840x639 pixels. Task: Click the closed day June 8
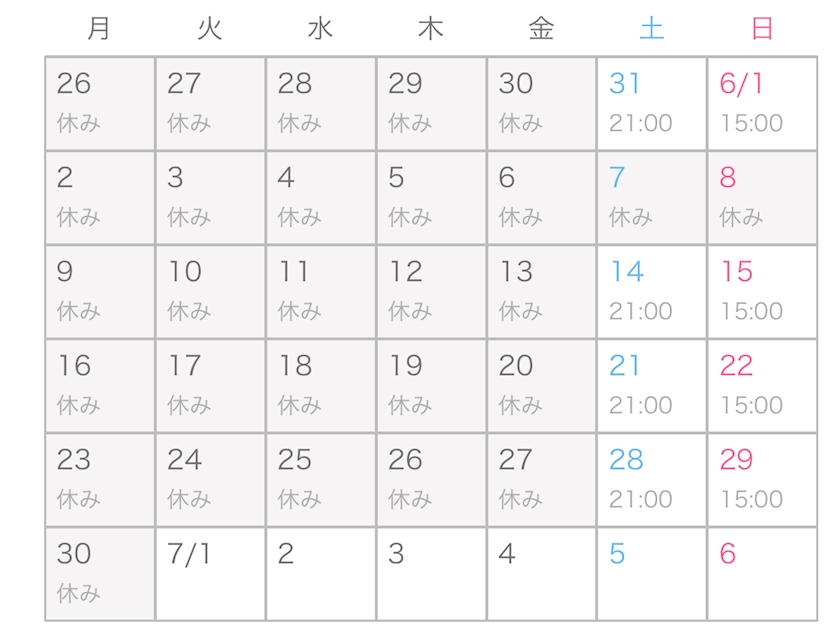pos(762,198)
